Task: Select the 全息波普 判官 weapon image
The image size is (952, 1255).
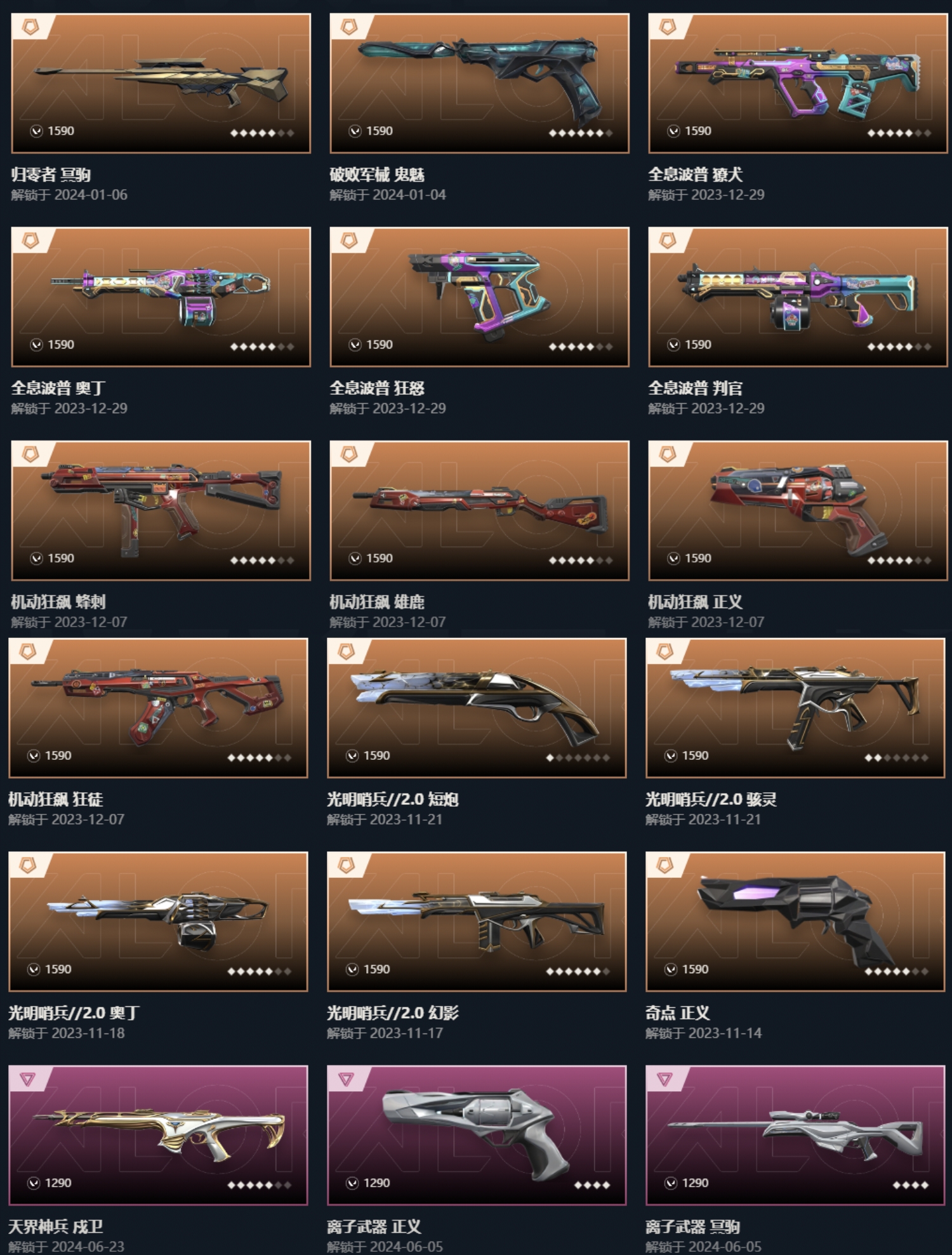Action: 798,296
